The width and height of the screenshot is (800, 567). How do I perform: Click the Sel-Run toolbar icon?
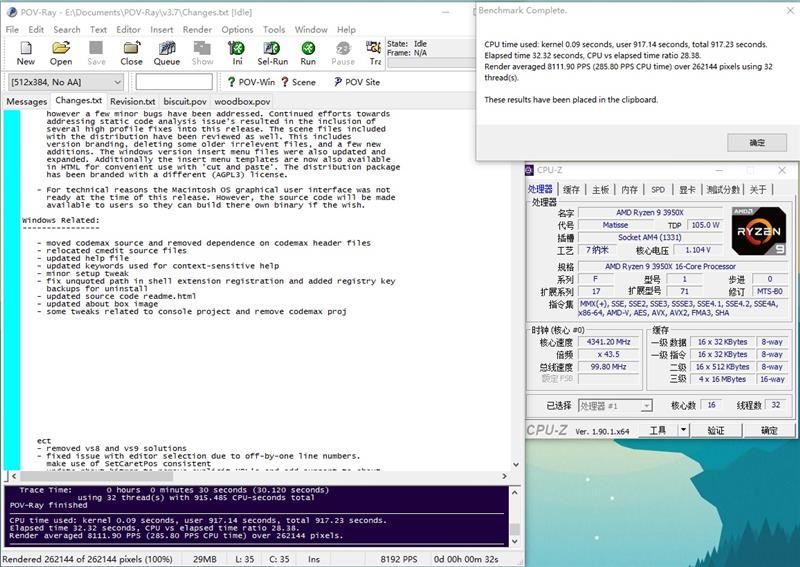pos(272,53)
